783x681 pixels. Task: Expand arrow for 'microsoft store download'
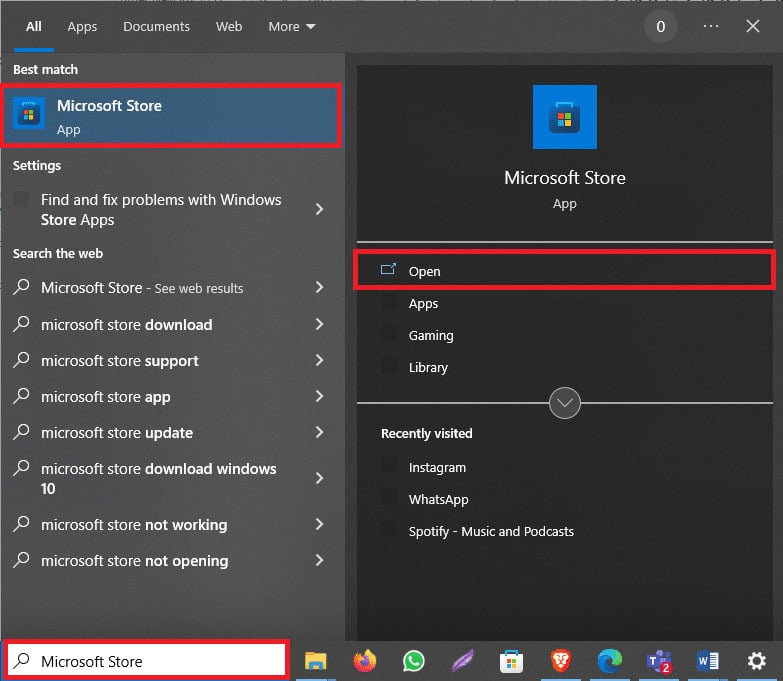click(x=320, y=324)
